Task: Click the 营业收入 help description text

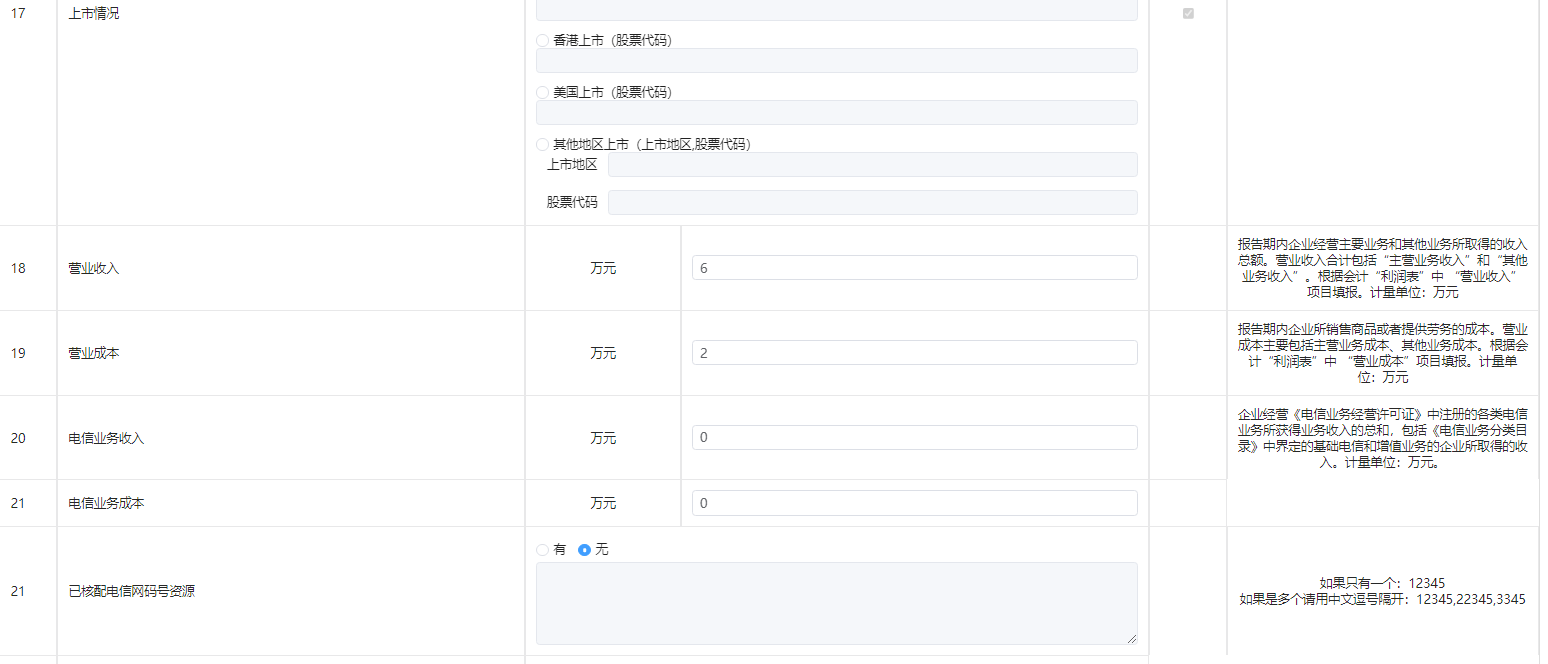Action: [x=1383, y=268]
